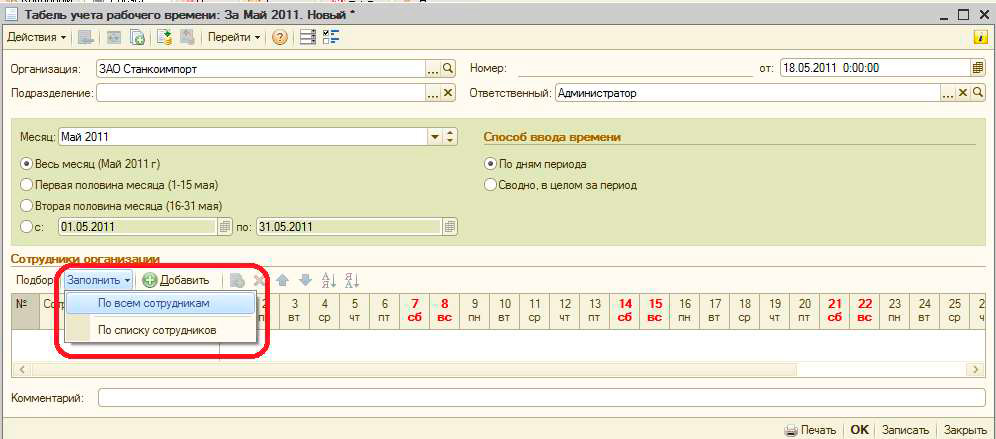Click the checklist tree icon in the toolbar

click(x=331, y=38)
